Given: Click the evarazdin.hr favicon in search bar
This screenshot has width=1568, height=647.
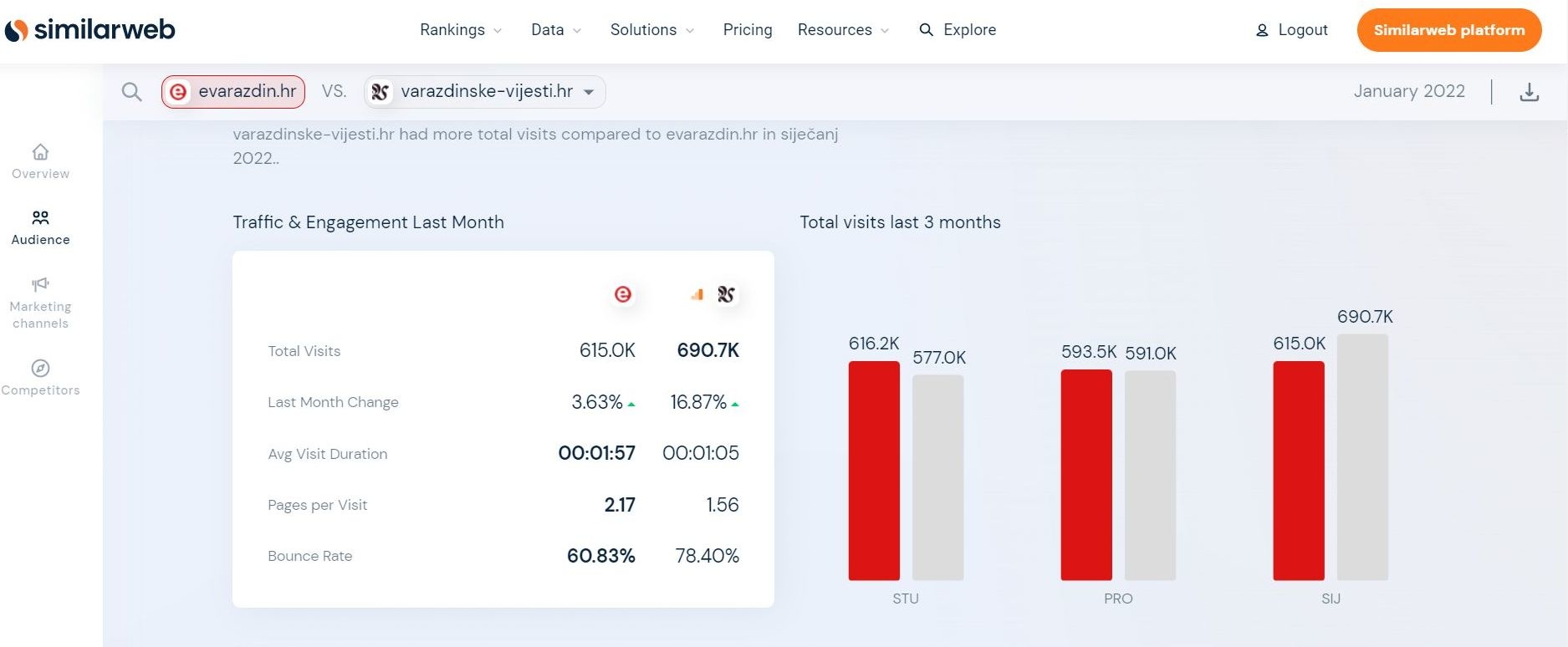Looking at the screenshot, I should [x=178, y=92].
